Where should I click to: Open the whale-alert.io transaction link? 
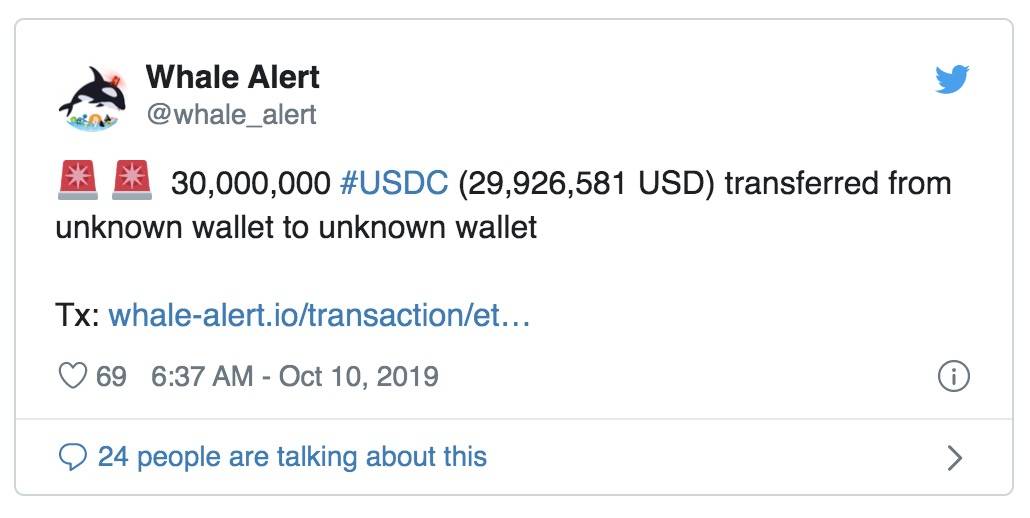319,315
